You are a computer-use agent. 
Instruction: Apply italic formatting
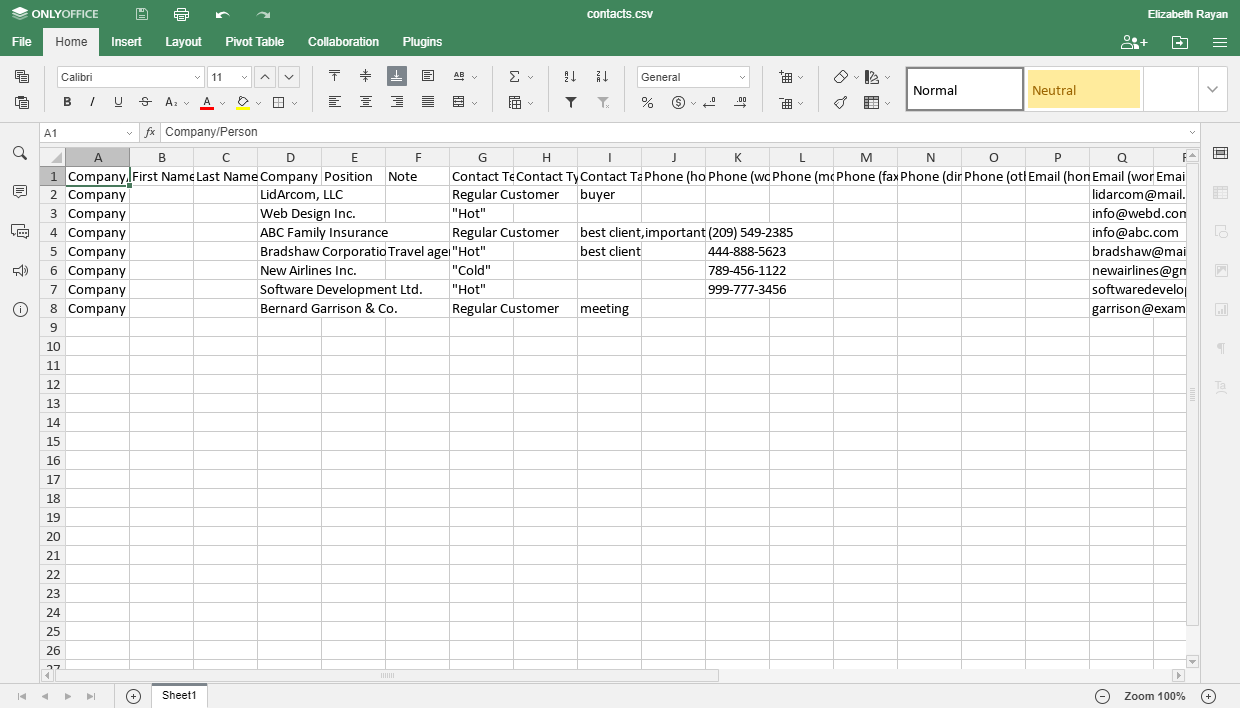[92, 103]
